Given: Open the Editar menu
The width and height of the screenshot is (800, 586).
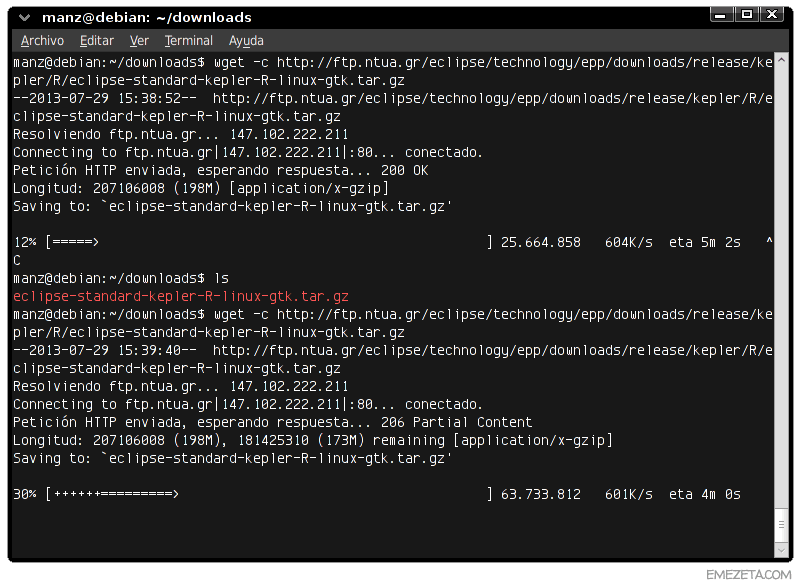Looking at the screenshot, I should point(96,41).
